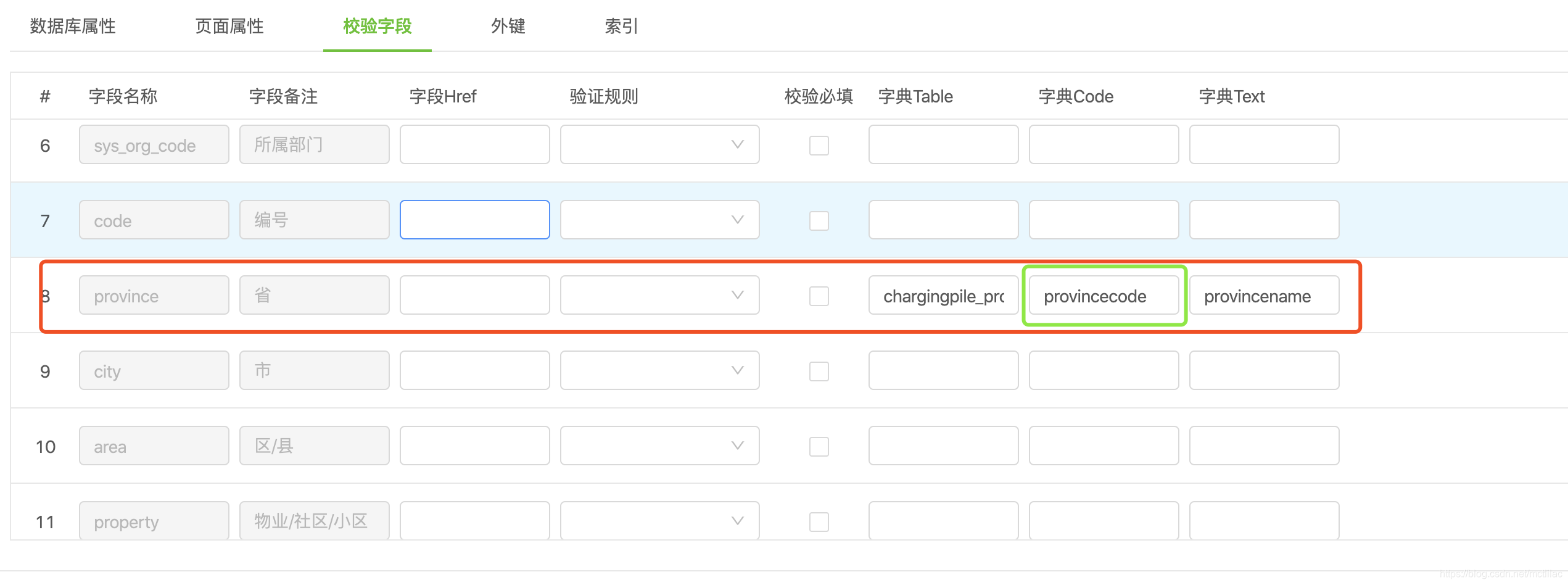The image size is (1568, 585).
Task: Open validation rule dropdown for code row
Action: pos(659,220)
